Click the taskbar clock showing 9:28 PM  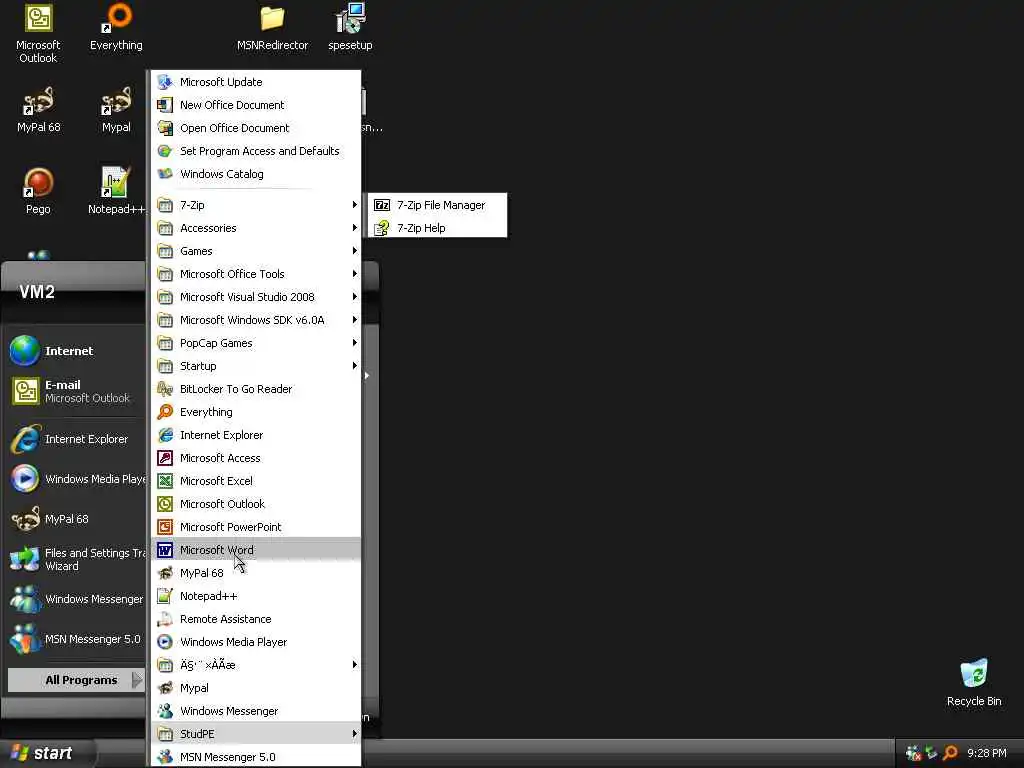(987, 754)
